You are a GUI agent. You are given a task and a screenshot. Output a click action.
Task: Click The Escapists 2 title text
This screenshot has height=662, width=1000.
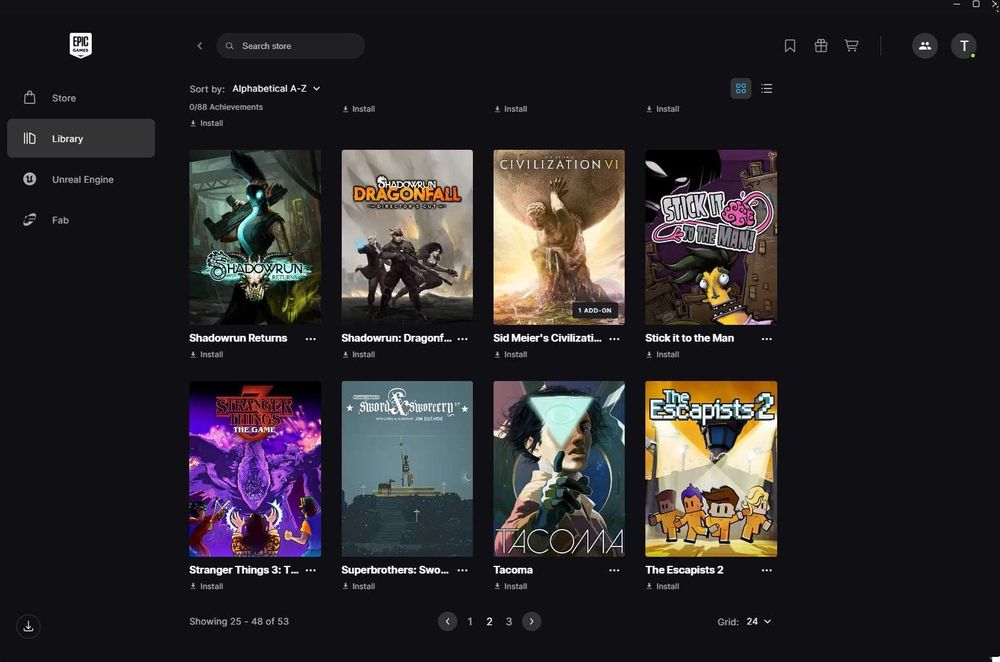click(x=684, y=570)
